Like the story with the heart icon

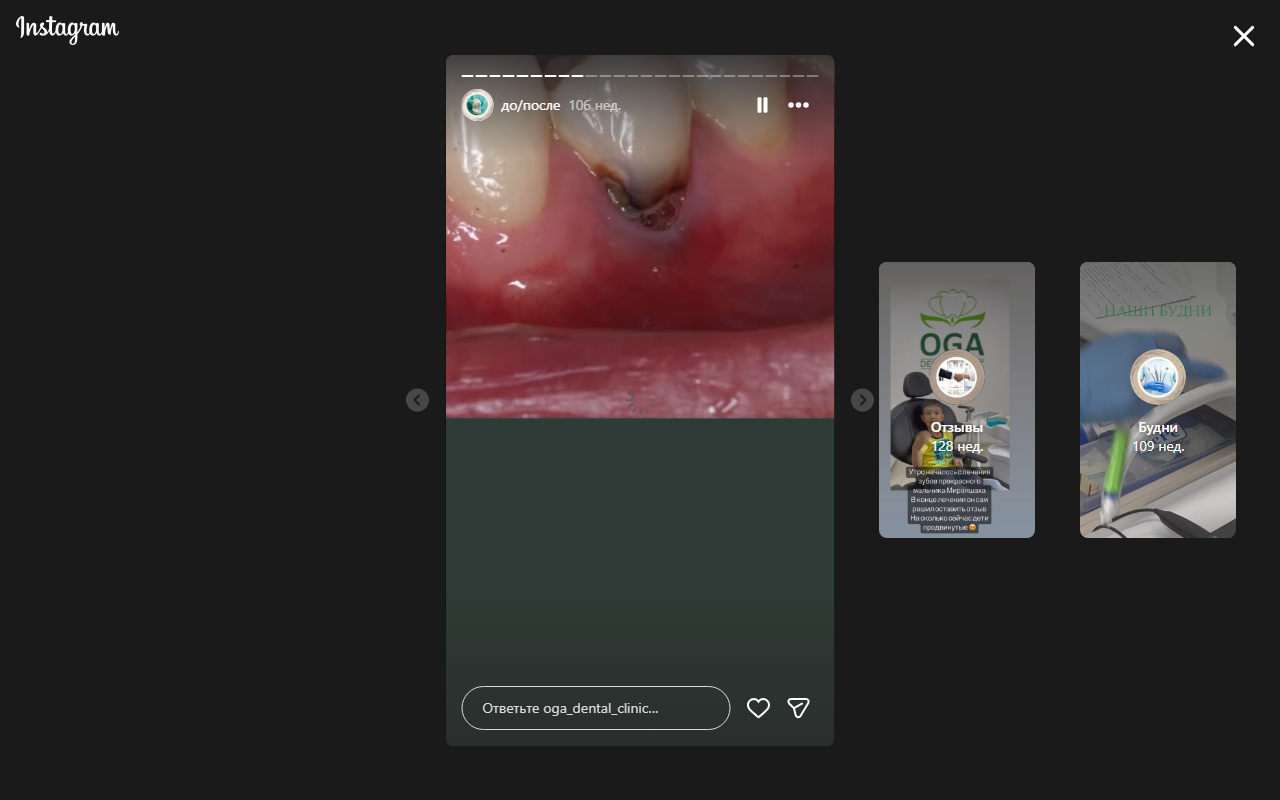coord(758,708)
